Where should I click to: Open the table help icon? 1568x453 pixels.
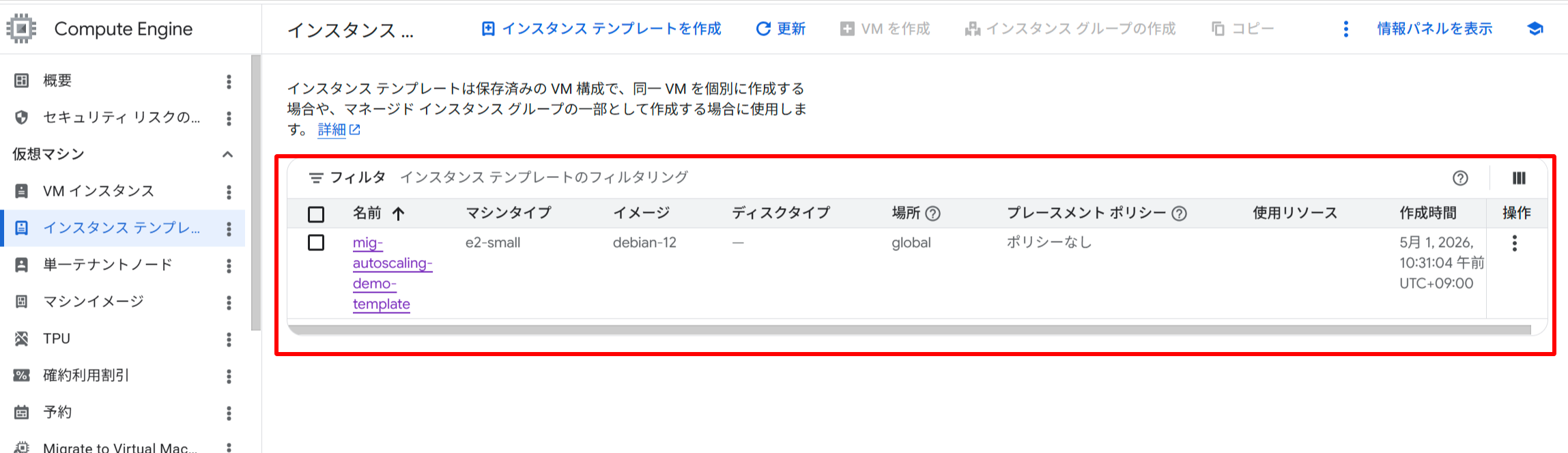click(x=1460, y=178)
